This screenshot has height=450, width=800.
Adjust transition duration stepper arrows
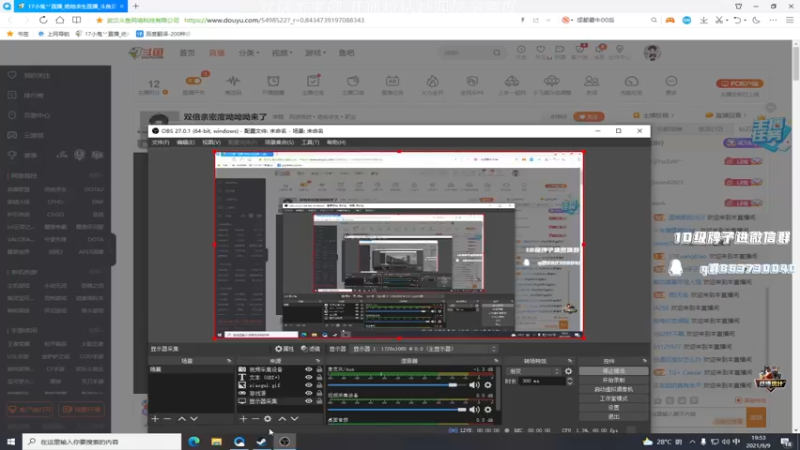569,381
